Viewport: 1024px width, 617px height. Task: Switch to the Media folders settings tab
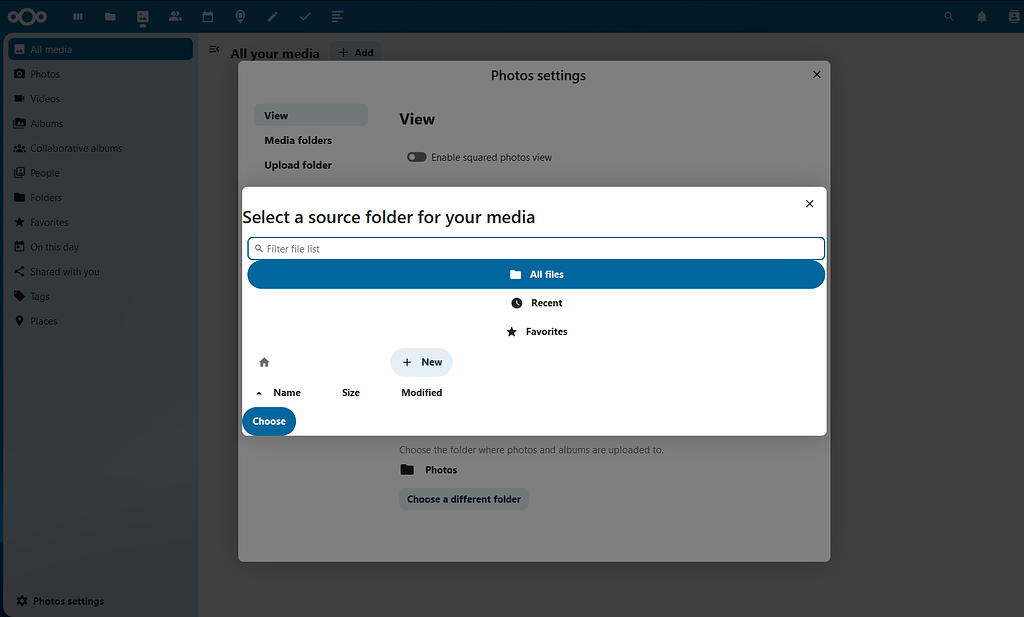tap(297, 140)
